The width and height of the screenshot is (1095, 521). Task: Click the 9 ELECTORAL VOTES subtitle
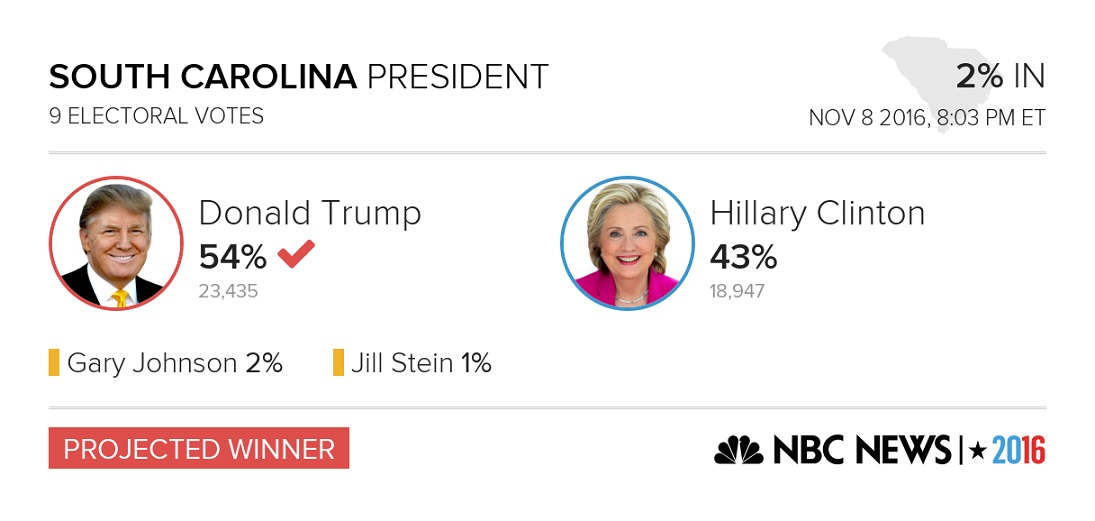156,116
